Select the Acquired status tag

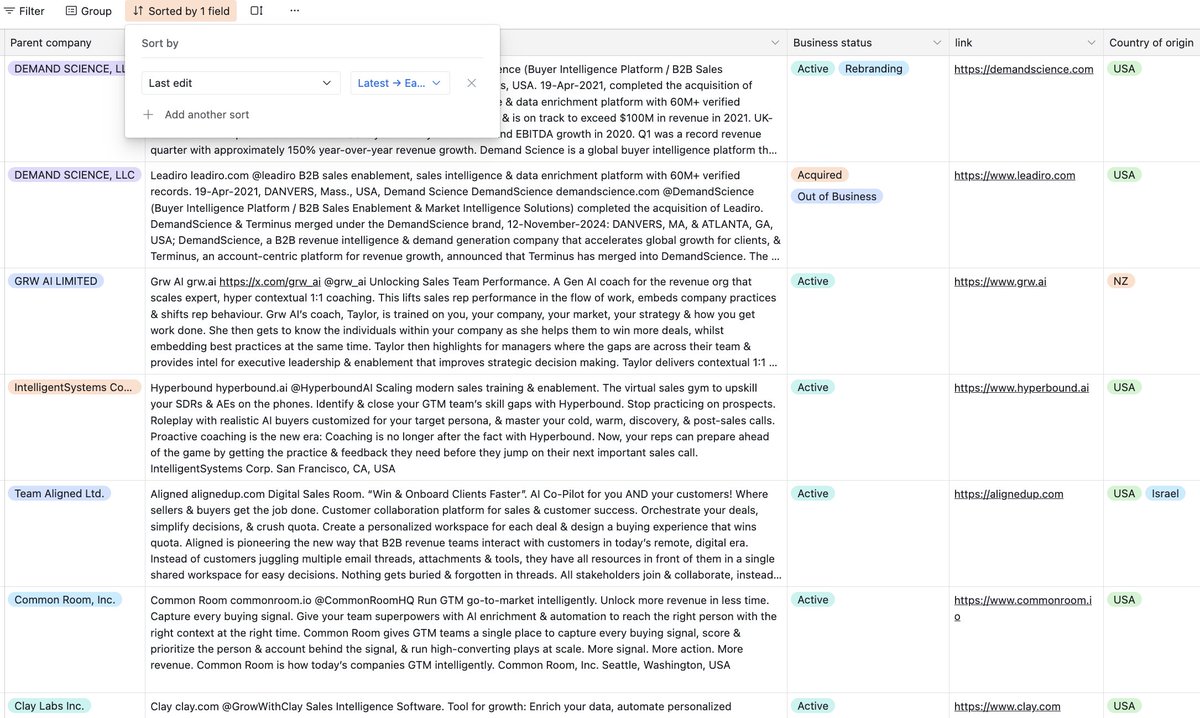(820, 175)
